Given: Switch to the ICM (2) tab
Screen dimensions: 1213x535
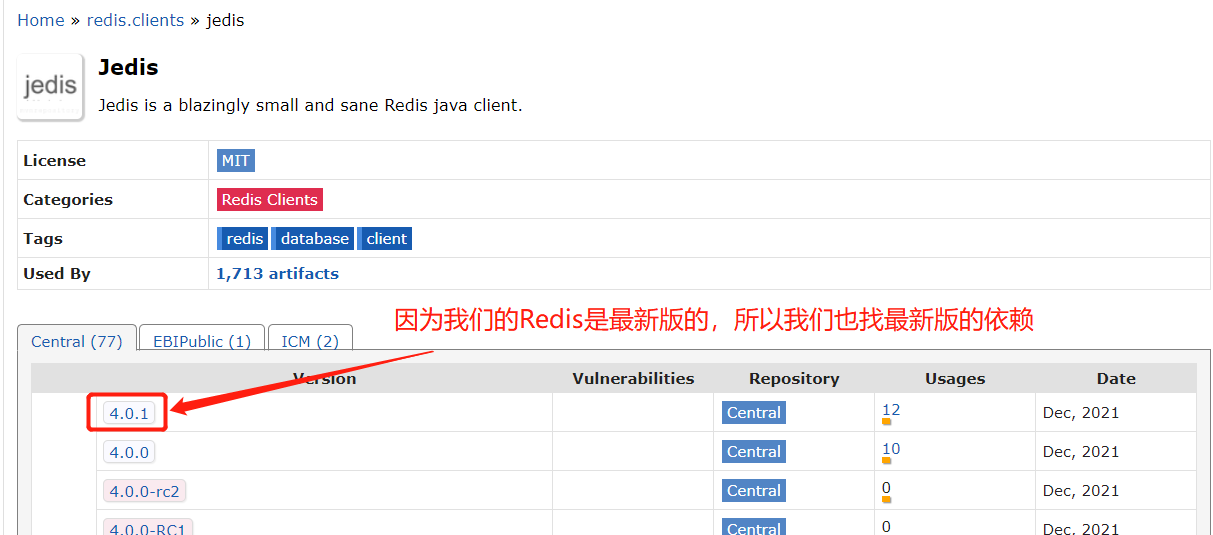Looking at the screenshot, I should (x=310, y=341).
